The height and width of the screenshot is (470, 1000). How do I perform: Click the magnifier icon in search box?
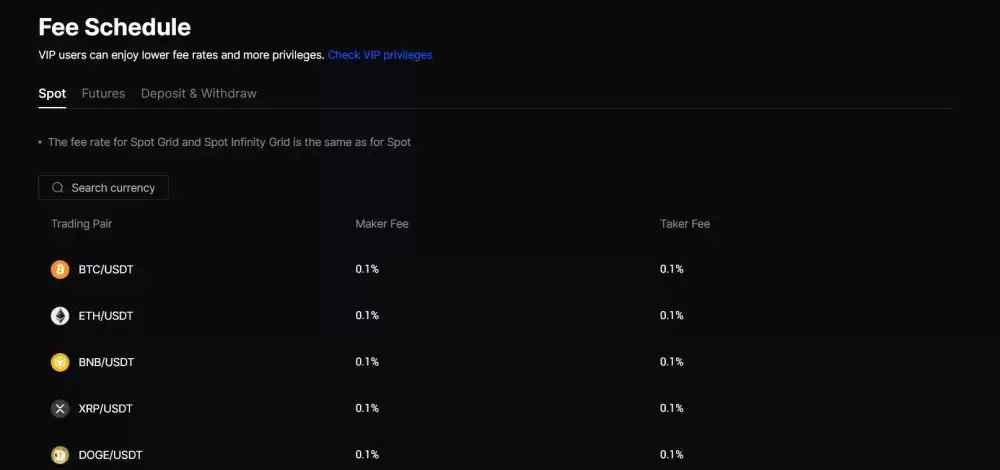[58, 188]
